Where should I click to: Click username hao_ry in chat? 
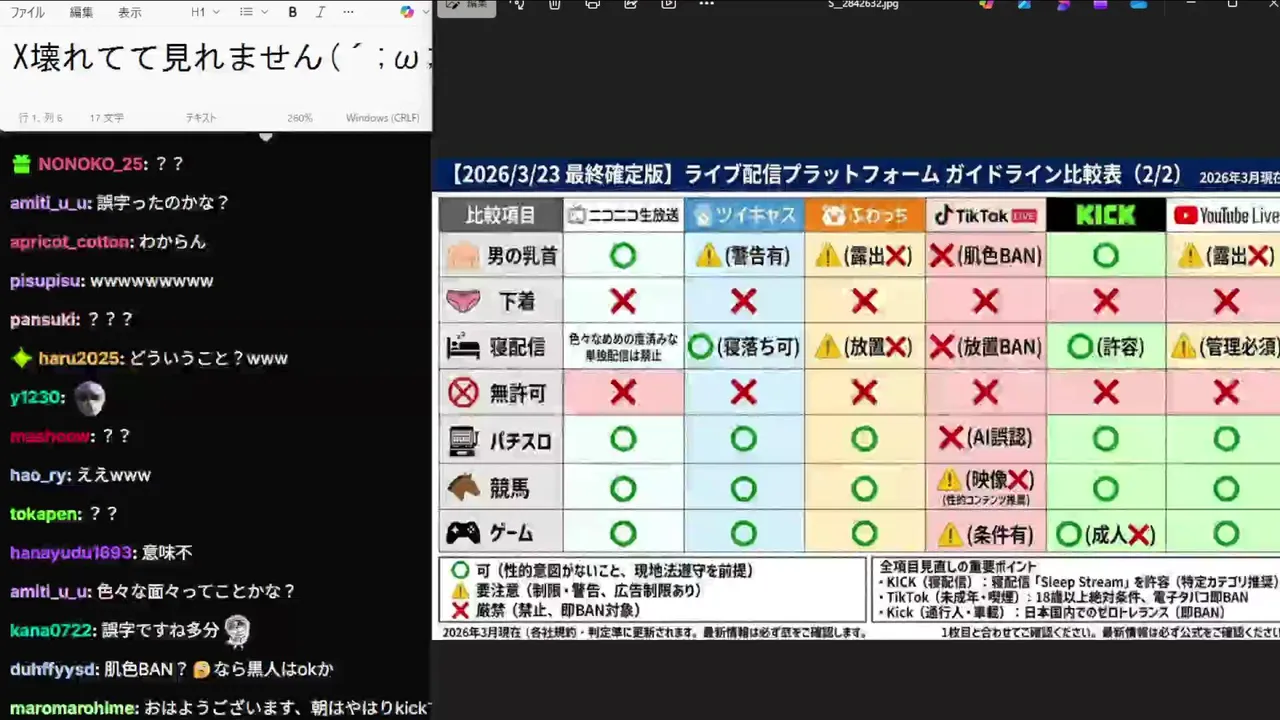38,475
